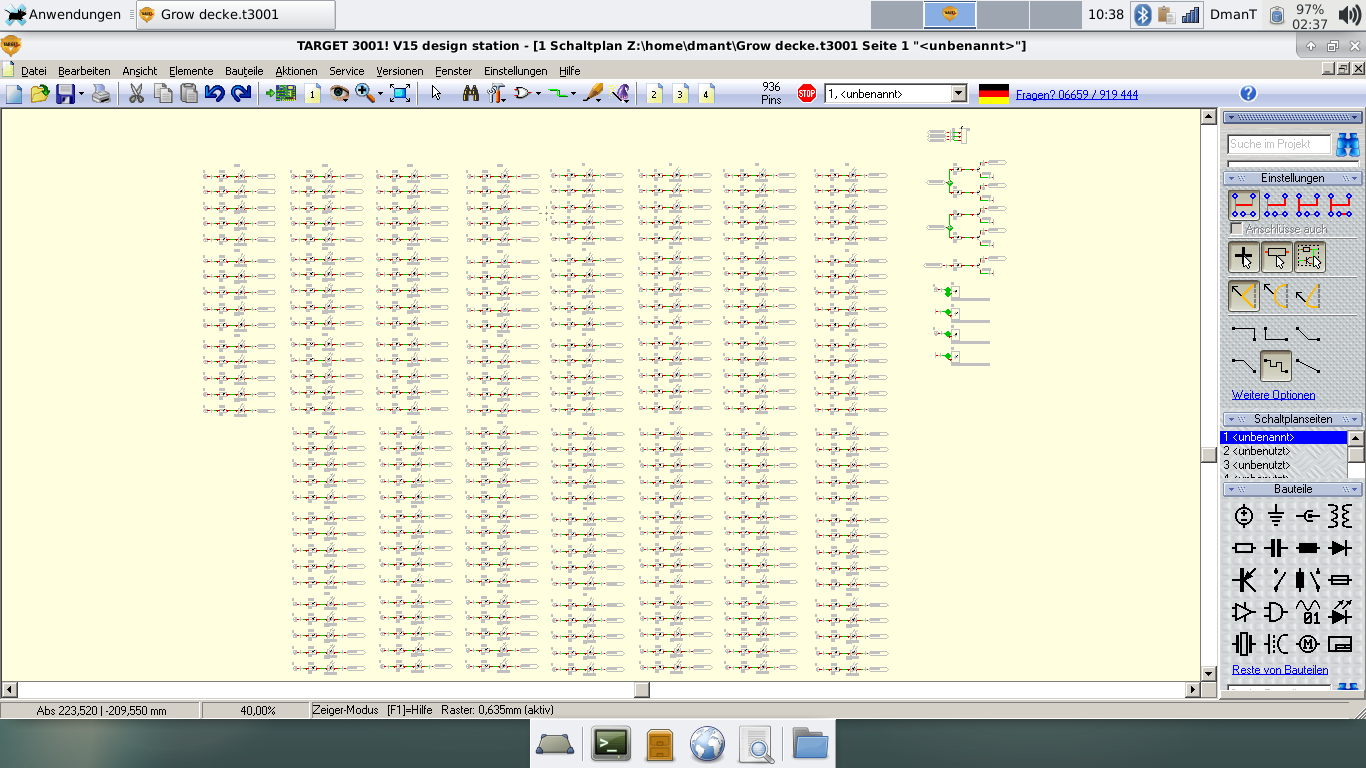Open a project with the folder icon
This screenshot has height=768, width=1366.
tap(40, 94)
